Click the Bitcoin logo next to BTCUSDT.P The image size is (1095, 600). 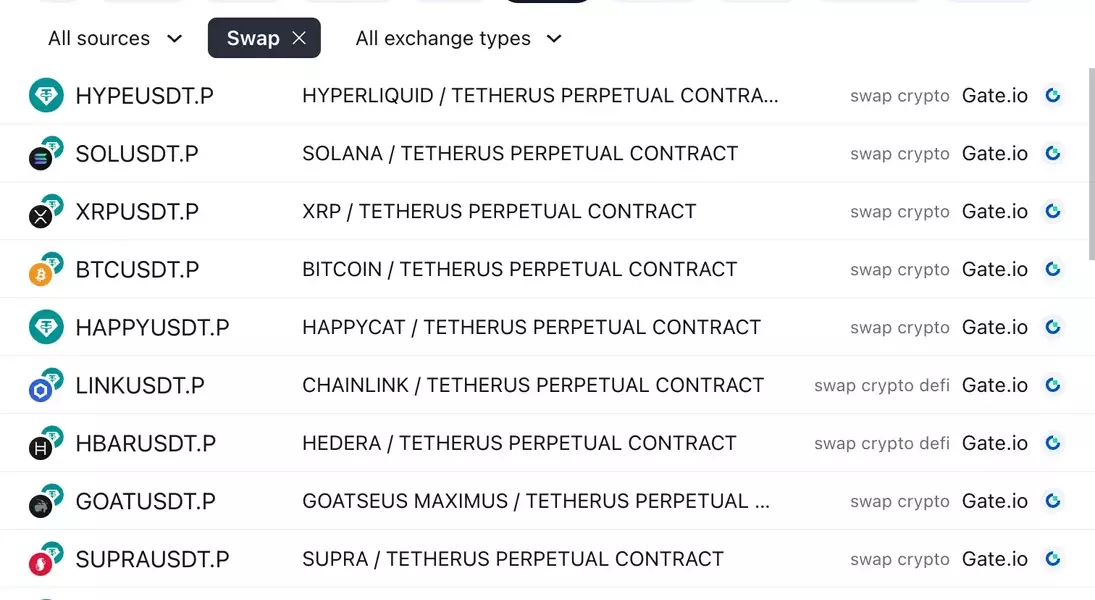coord(41,274)
